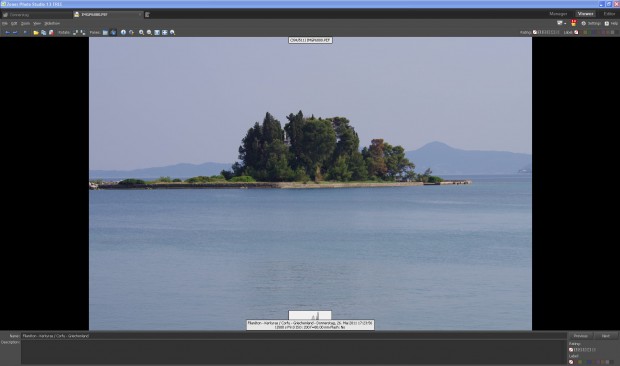Clear the label in the top toolbar
Viewport: 620px width, 366px height.
pos(576,32)
